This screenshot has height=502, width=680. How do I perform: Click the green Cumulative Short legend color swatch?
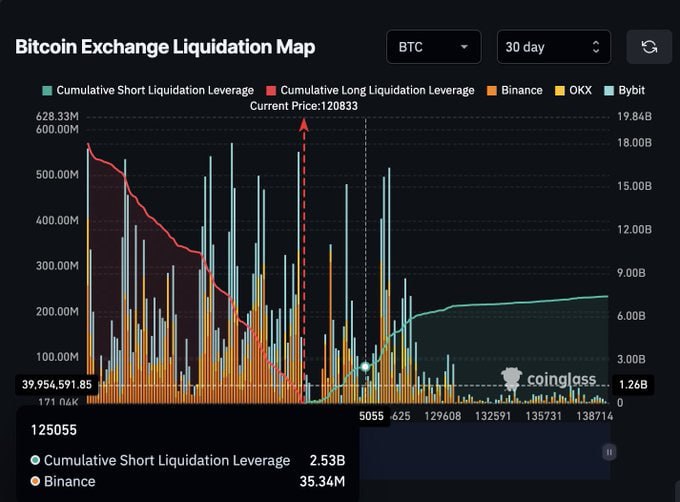48,90
